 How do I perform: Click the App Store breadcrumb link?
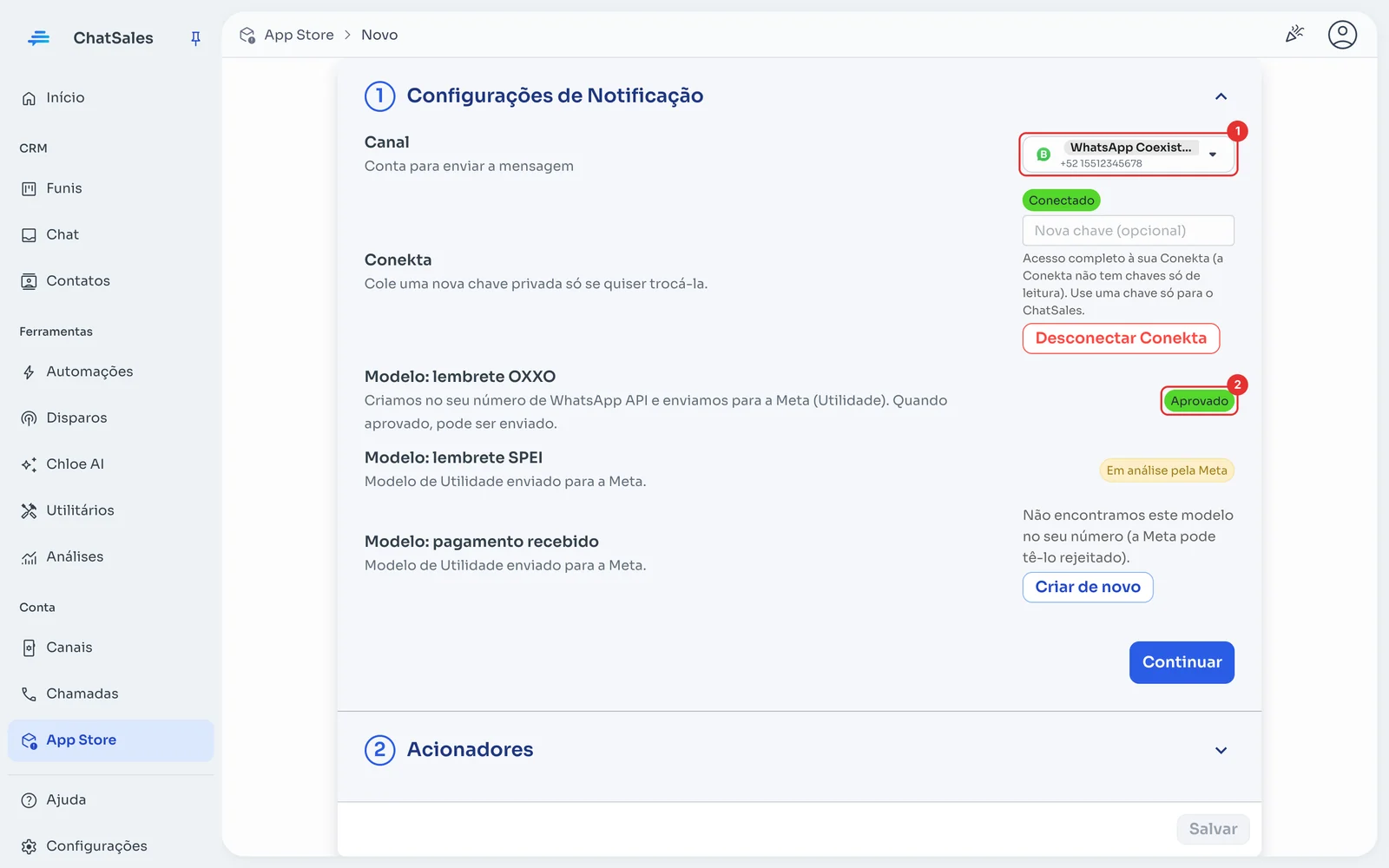click(299, 35)
